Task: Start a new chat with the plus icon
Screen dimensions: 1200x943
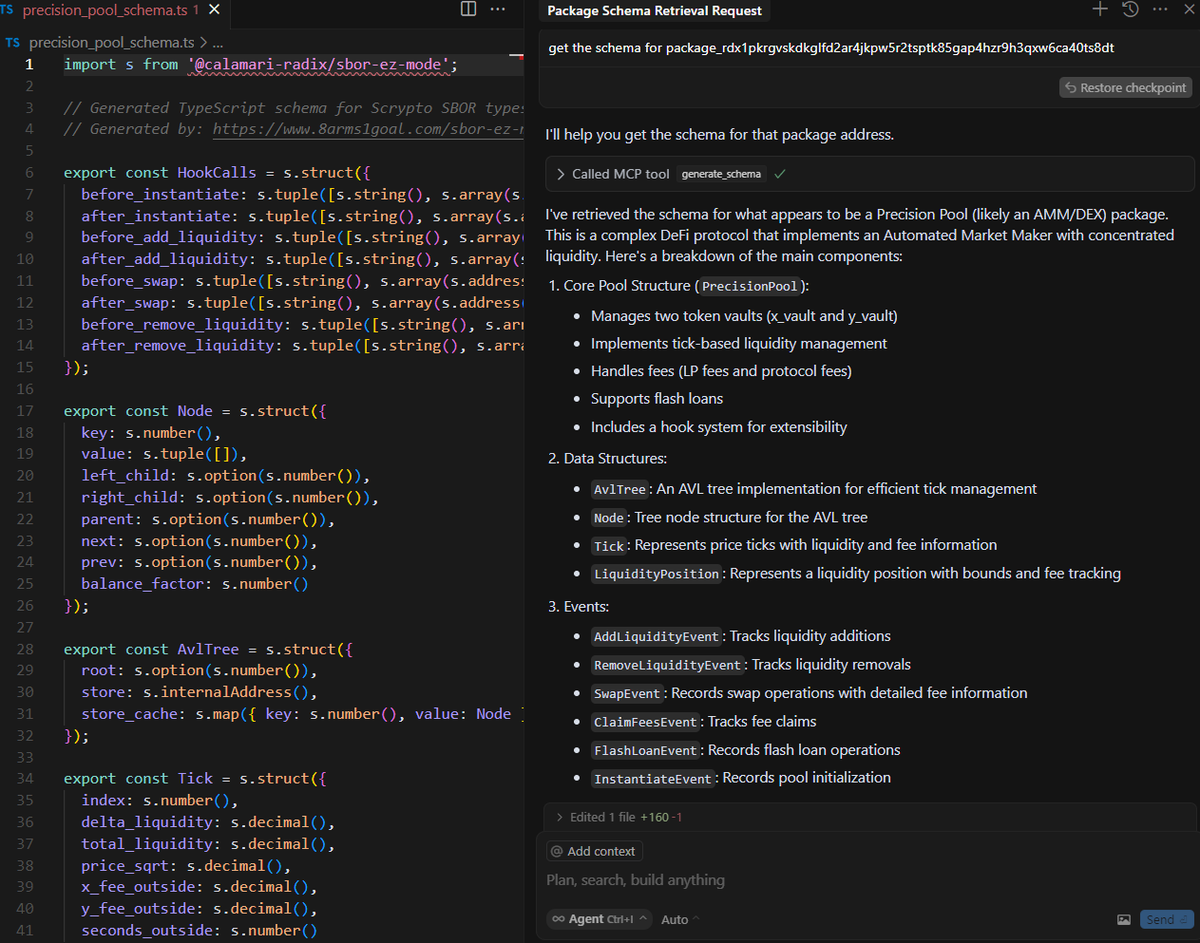Action: (x=1100, y=9)
